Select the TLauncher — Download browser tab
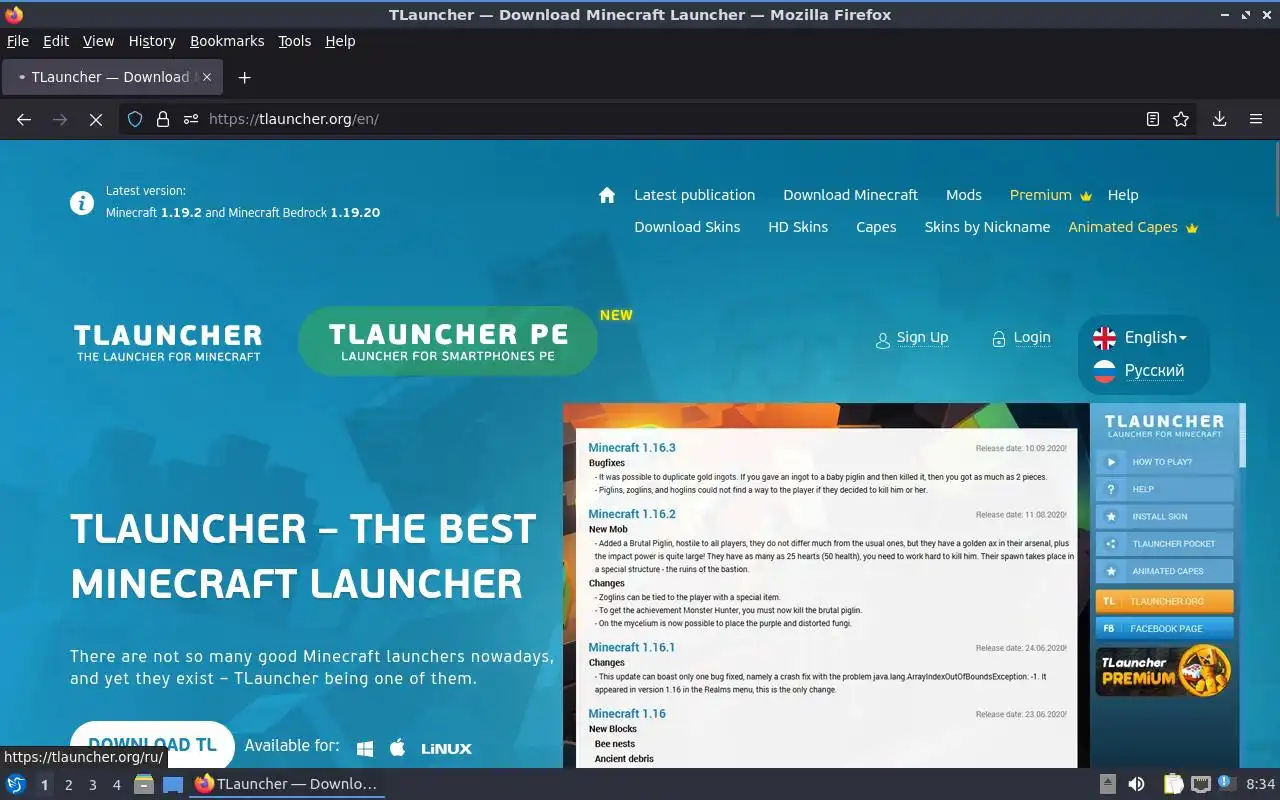Screen dimensions: 1280x800 tap(113, 77)
